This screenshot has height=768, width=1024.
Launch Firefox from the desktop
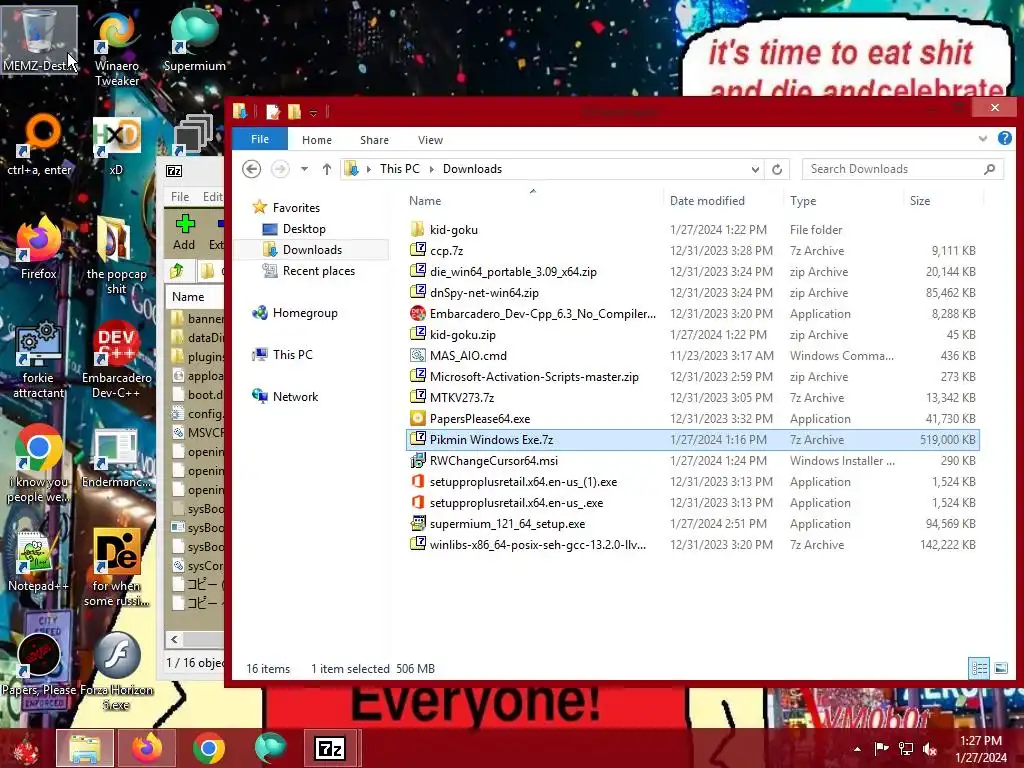pos(39,248)
